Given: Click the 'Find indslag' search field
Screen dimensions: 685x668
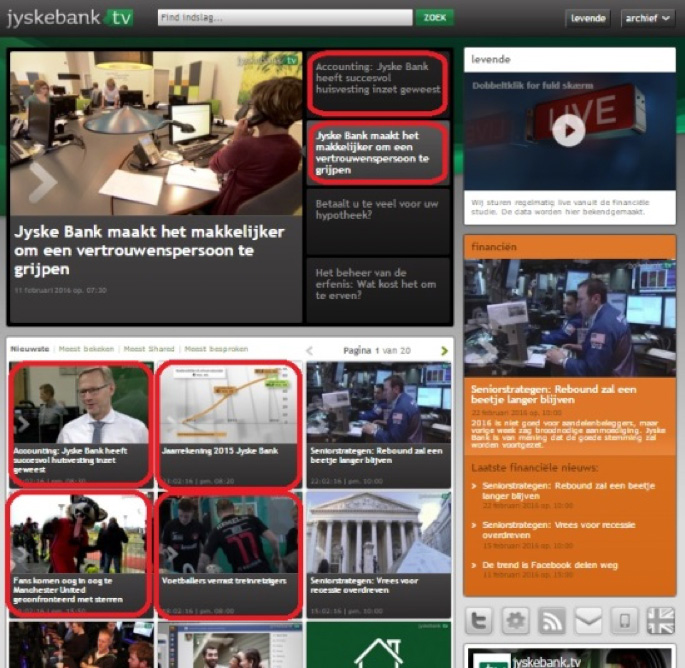Looking at the screenshot, I should click(285, 18).
